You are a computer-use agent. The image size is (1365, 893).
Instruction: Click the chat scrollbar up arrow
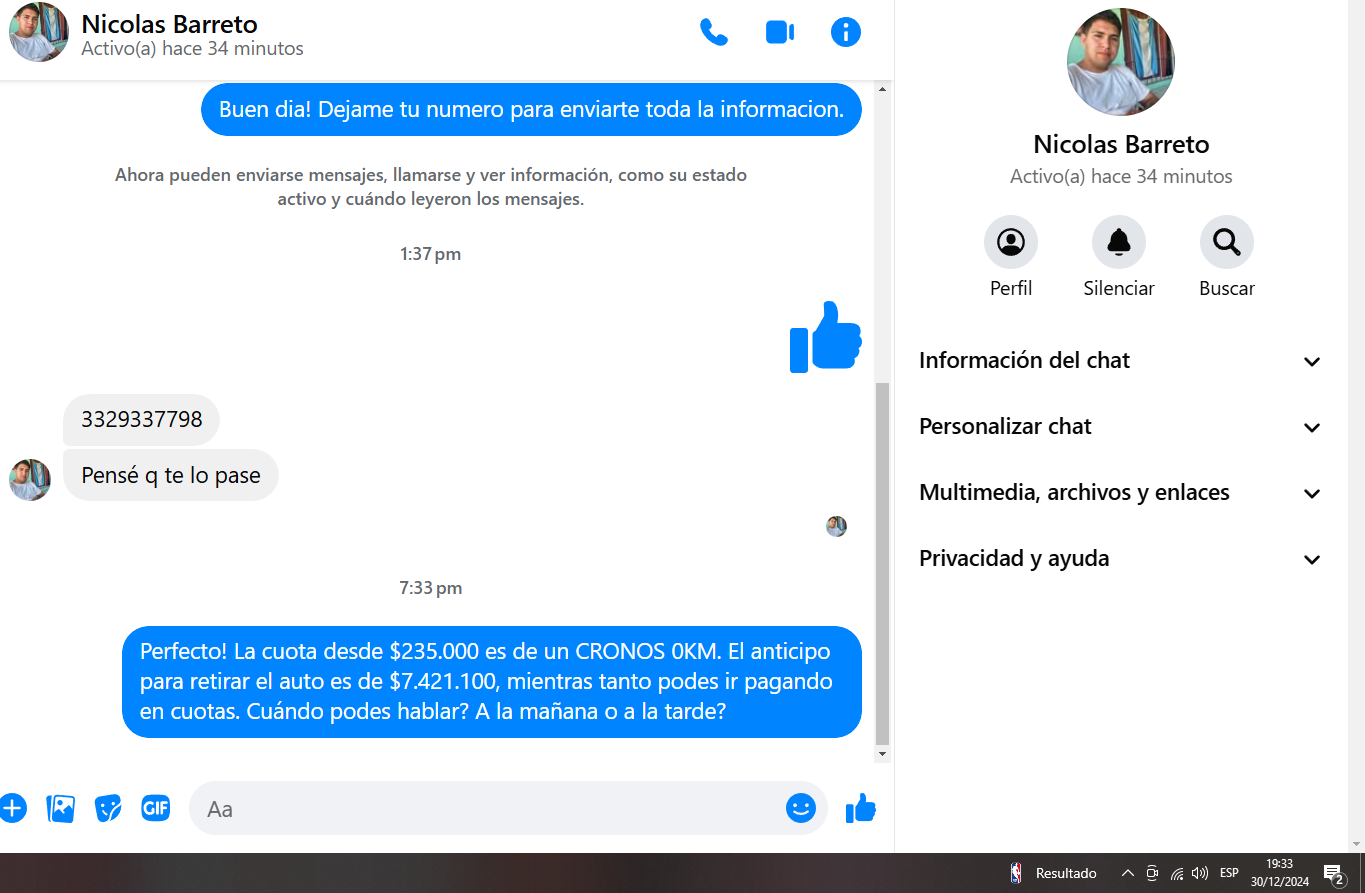(882, 89)
